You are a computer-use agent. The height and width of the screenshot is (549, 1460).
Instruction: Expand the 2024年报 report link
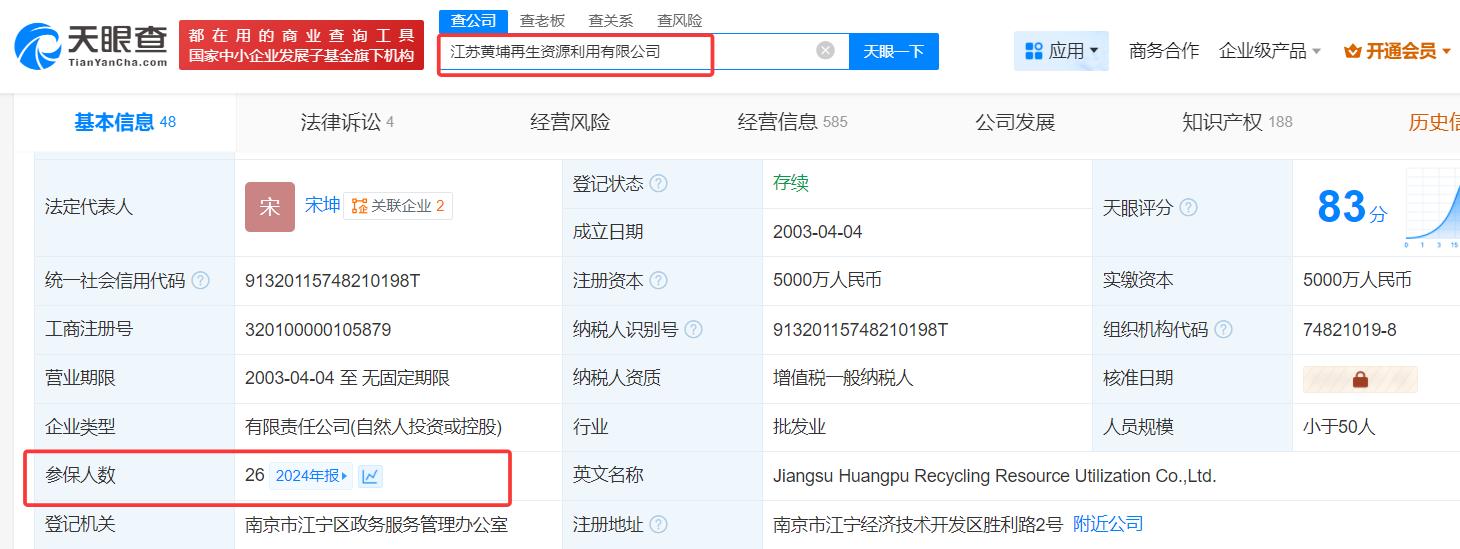pos(311,476)
